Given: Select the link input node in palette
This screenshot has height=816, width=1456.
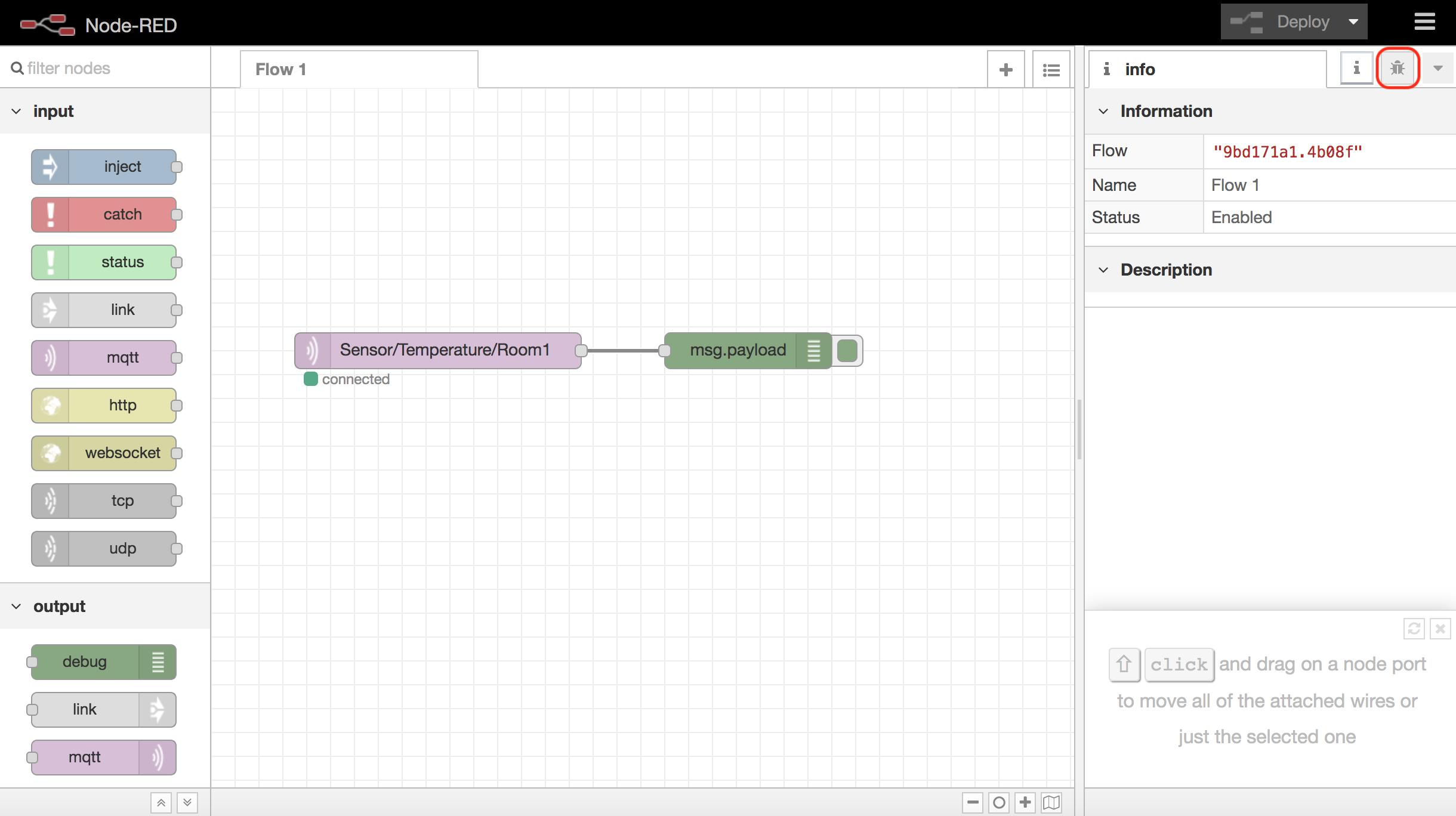Looking at the screenshot, I should pos(104,310).
